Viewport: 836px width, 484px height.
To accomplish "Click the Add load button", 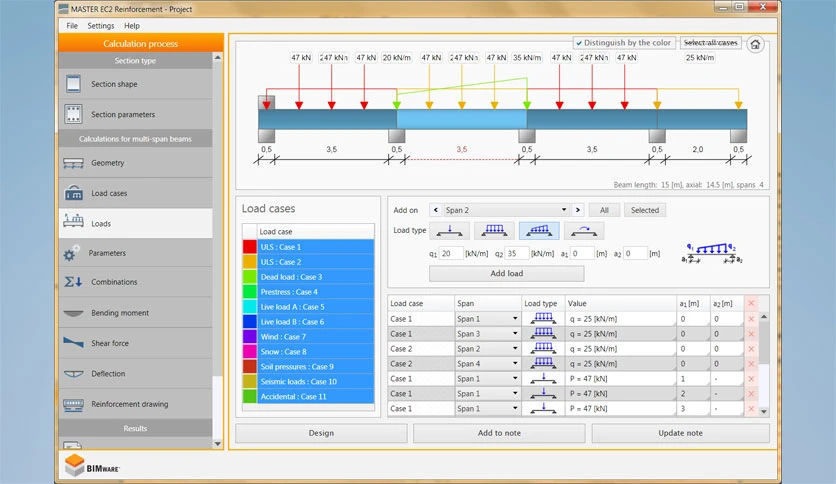I will click(x=507, y=273).
